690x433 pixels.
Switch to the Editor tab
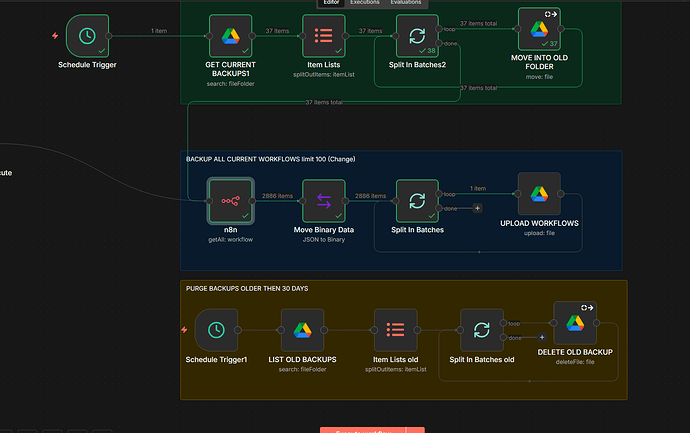(329, 4)
